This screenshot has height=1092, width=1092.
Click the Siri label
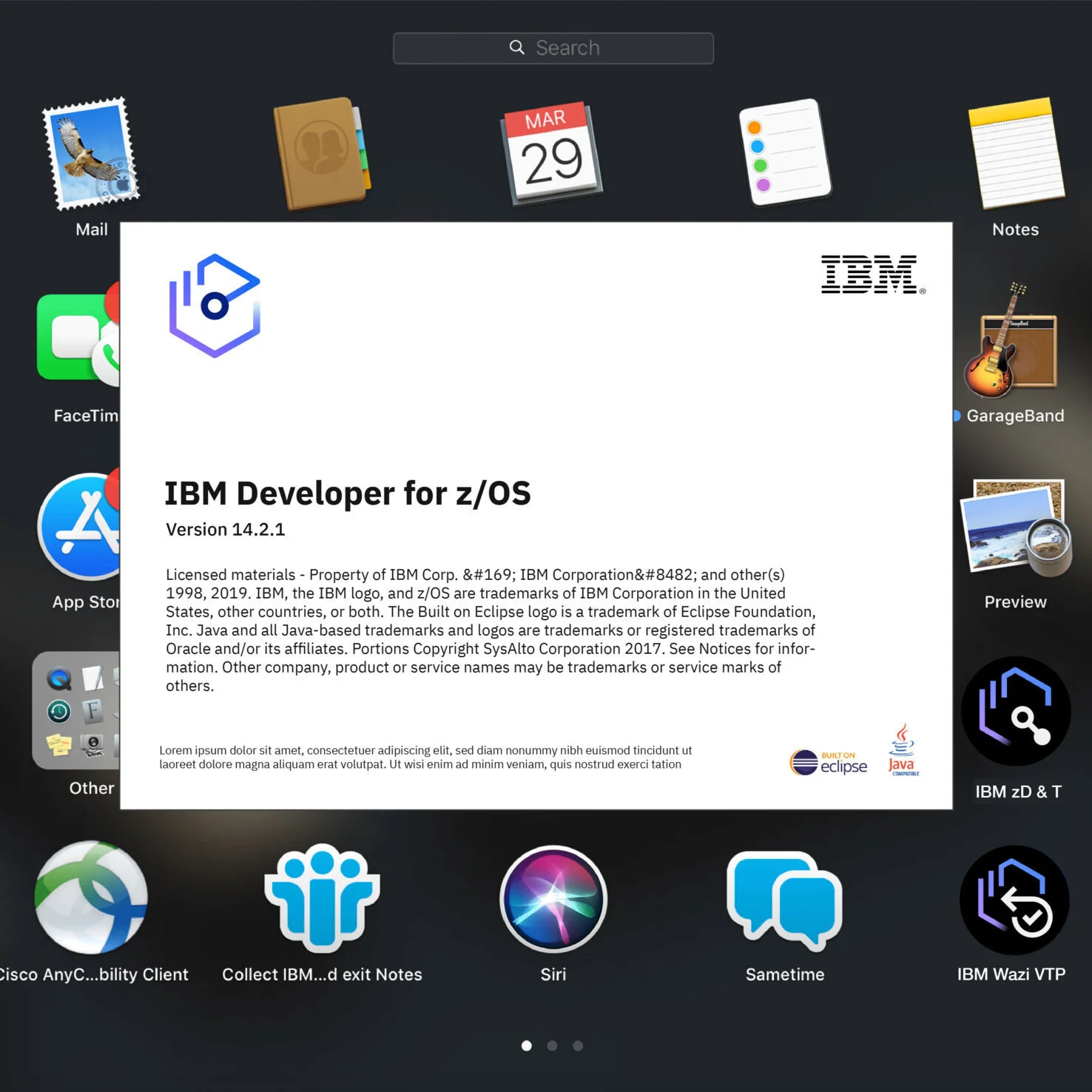[553, 974]
